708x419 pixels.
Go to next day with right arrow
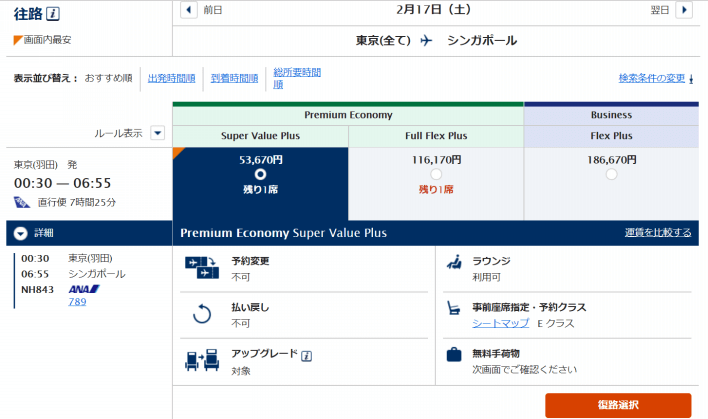[x=684, y=10]
